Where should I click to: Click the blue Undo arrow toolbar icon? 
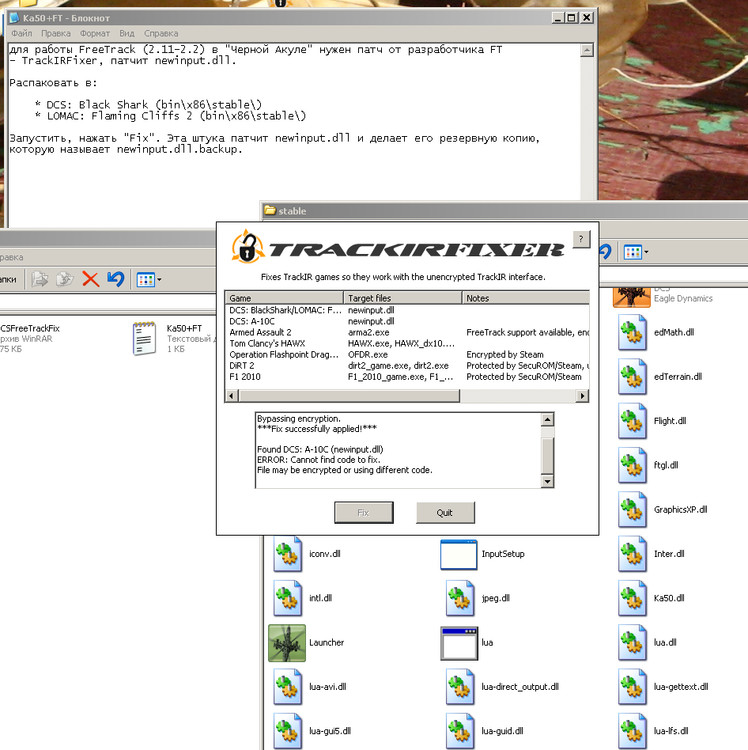[116, 279]
